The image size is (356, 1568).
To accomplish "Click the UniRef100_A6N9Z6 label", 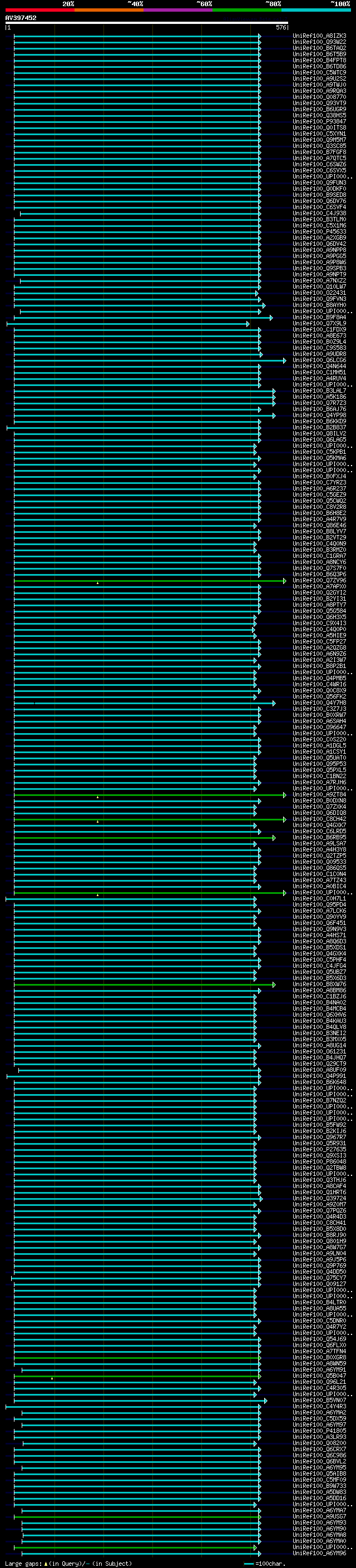I will point(319,654).
